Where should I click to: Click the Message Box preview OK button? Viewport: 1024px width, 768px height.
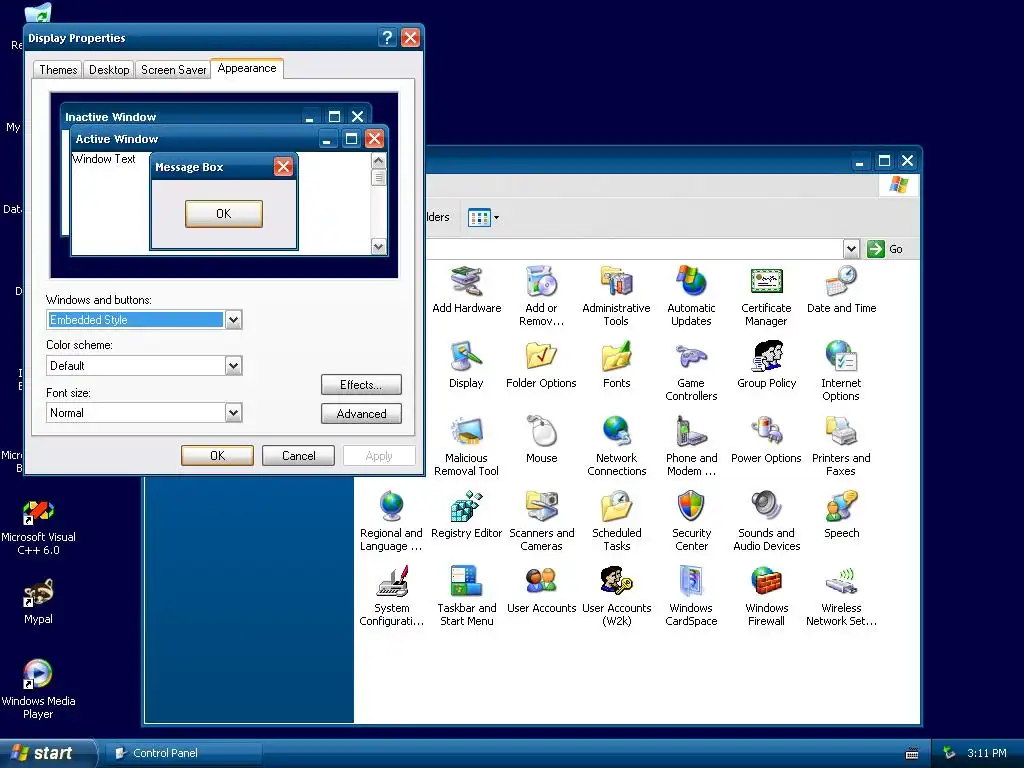[x=224, y=214]
